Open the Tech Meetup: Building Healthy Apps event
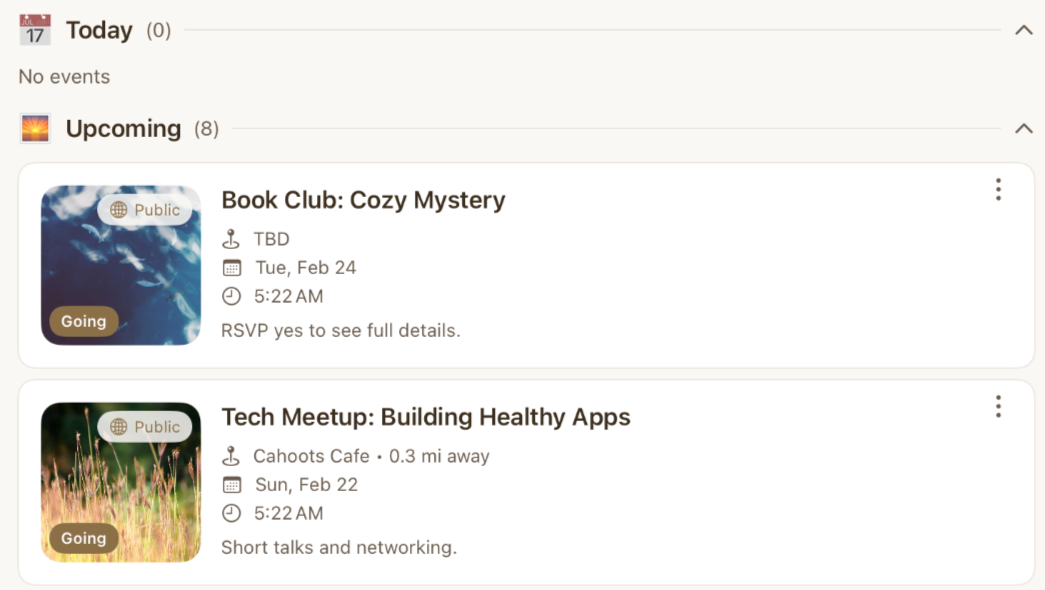This screenshot has height=590, width=1045. pyautogui.click(x=424, y=417)
